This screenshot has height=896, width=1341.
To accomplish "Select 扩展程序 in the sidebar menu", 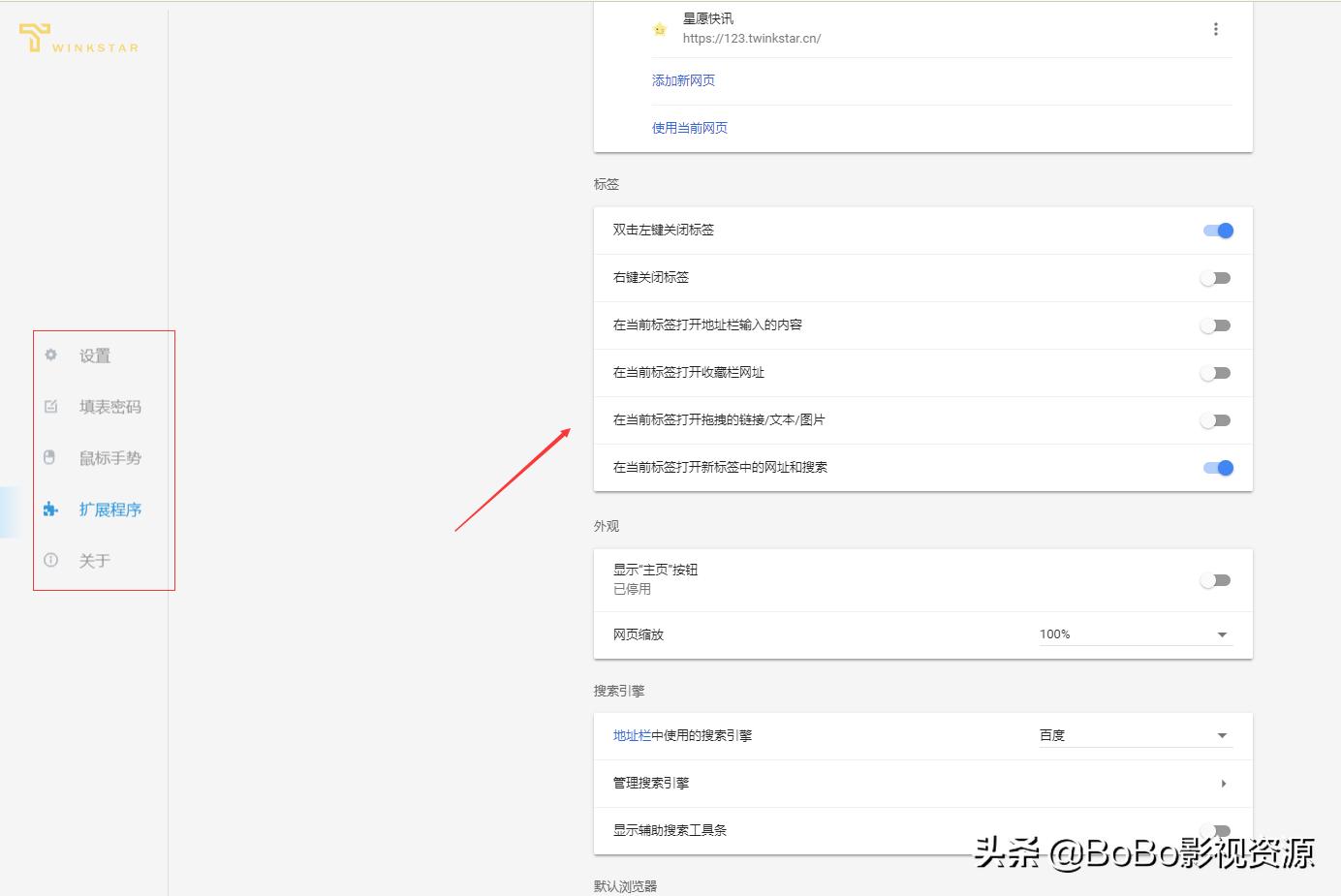I will tap(109, 509).
